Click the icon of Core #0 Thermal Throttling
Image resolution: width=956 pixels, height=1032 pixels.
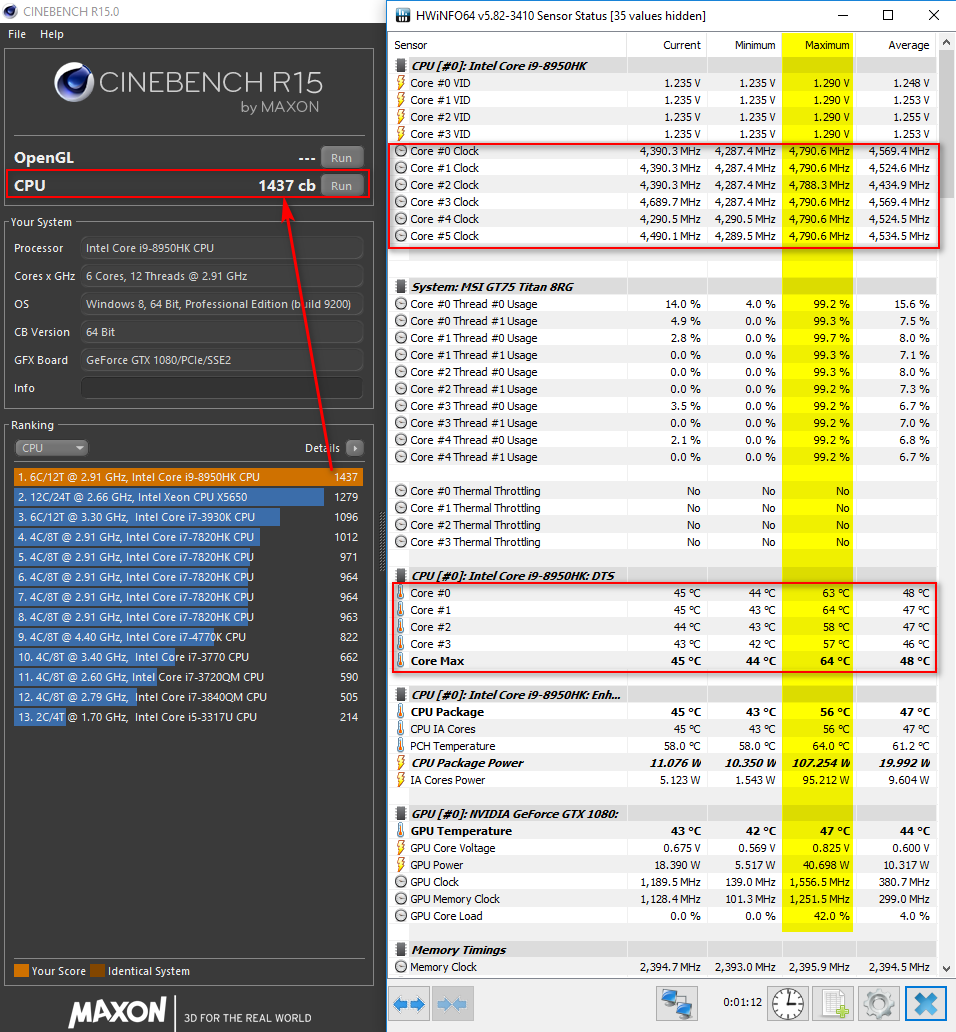coord(401,491)
